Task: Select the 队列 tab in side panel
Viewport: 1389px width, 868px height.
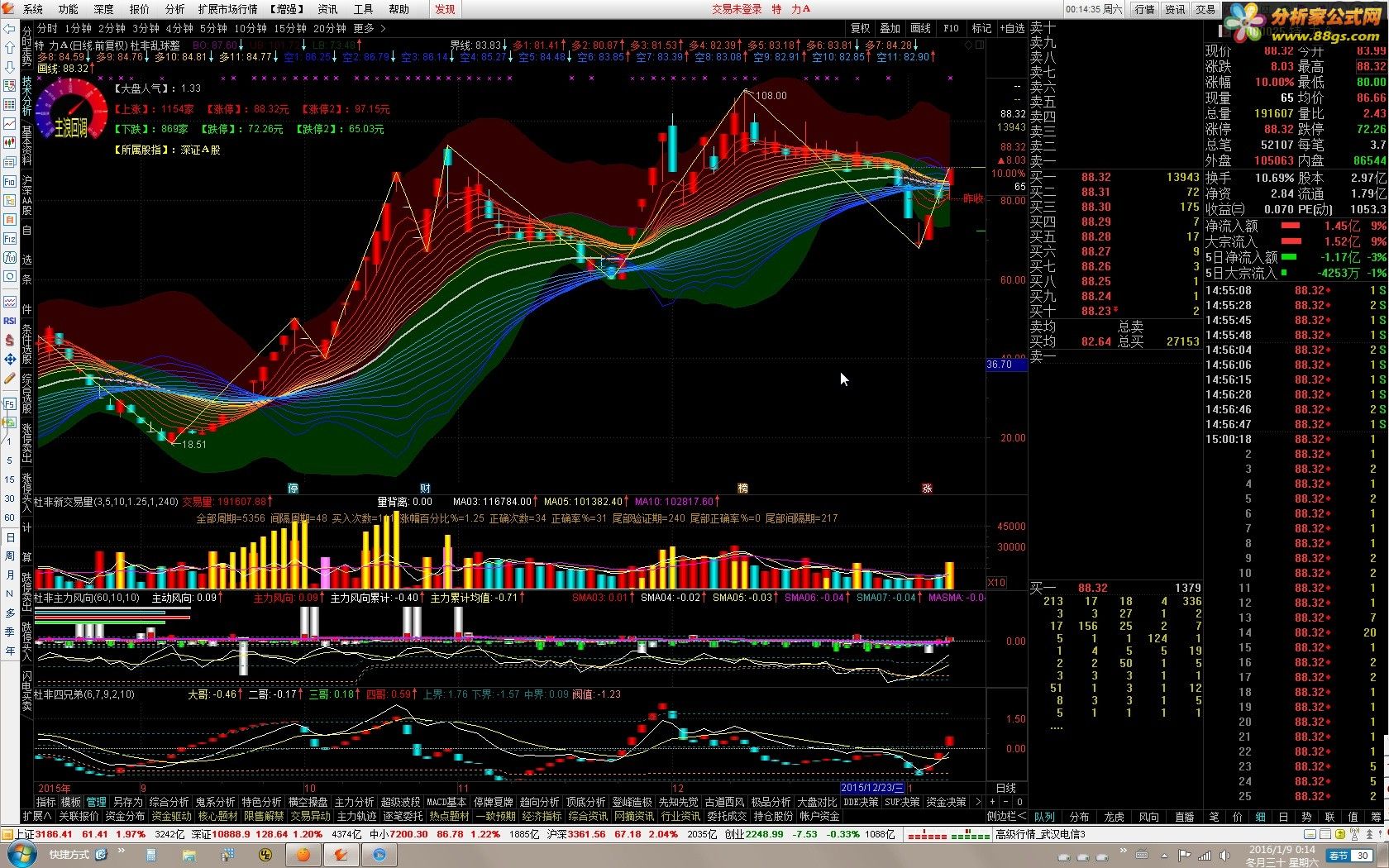Action: click(1044, 816)
